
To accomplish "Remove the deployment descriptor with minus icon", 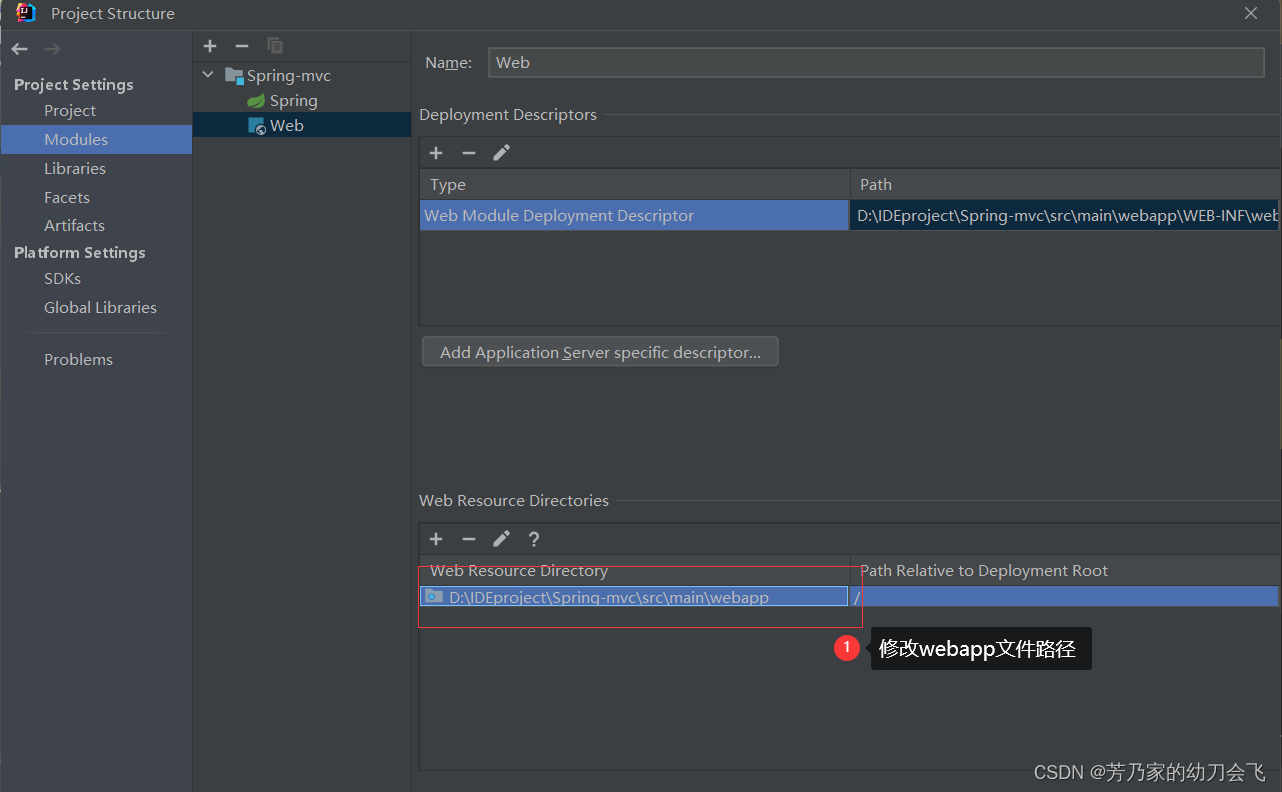I will [x=469, y=153].
